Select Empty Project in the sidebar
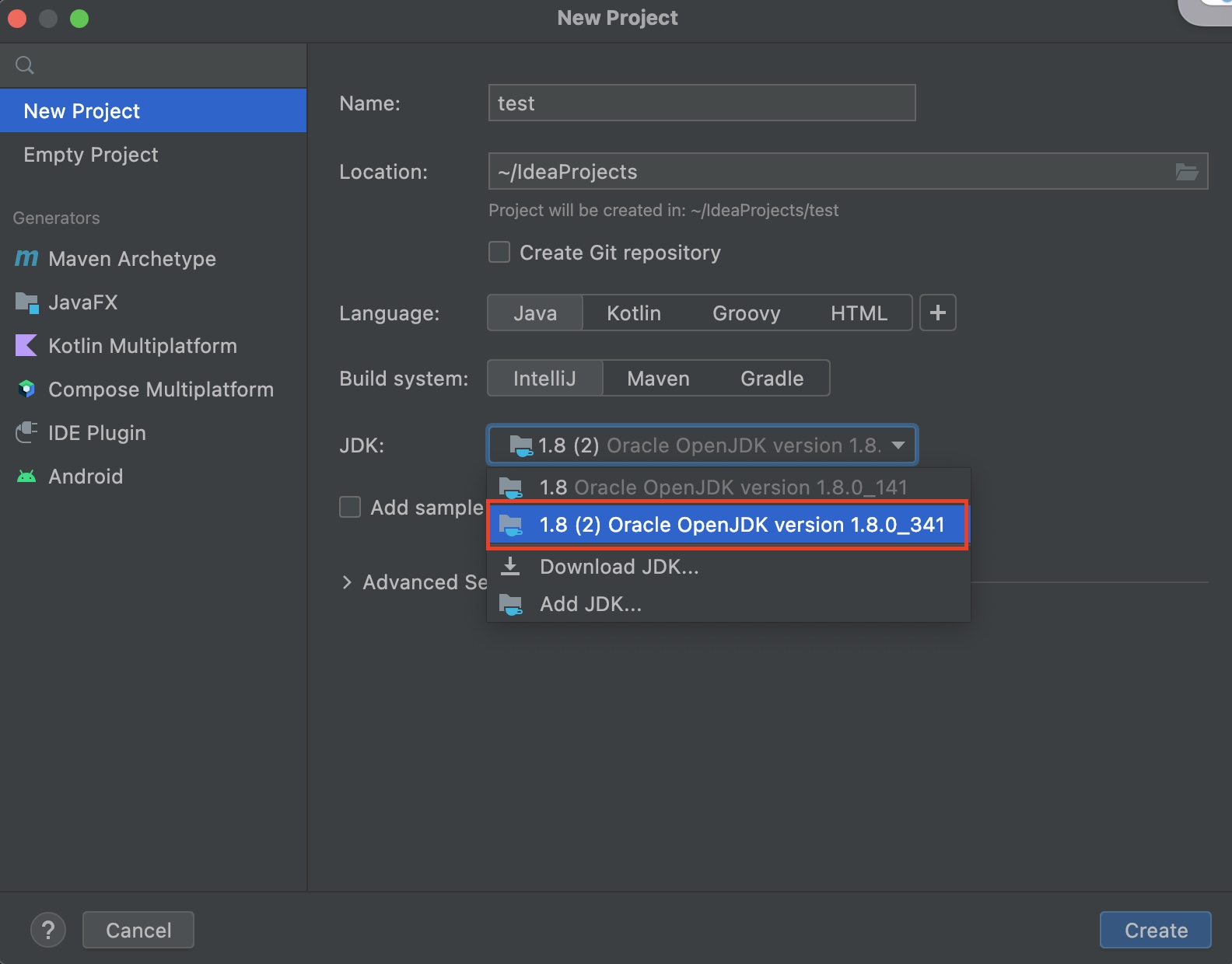This screenshot has height=964, width=1232. coord(153,154)
